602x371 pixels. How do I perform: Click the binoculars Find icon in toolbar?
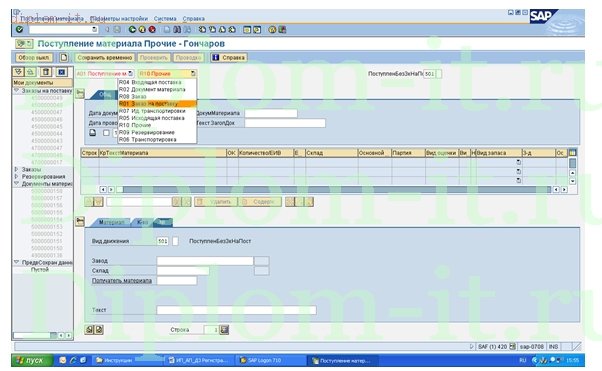[177, 30]
